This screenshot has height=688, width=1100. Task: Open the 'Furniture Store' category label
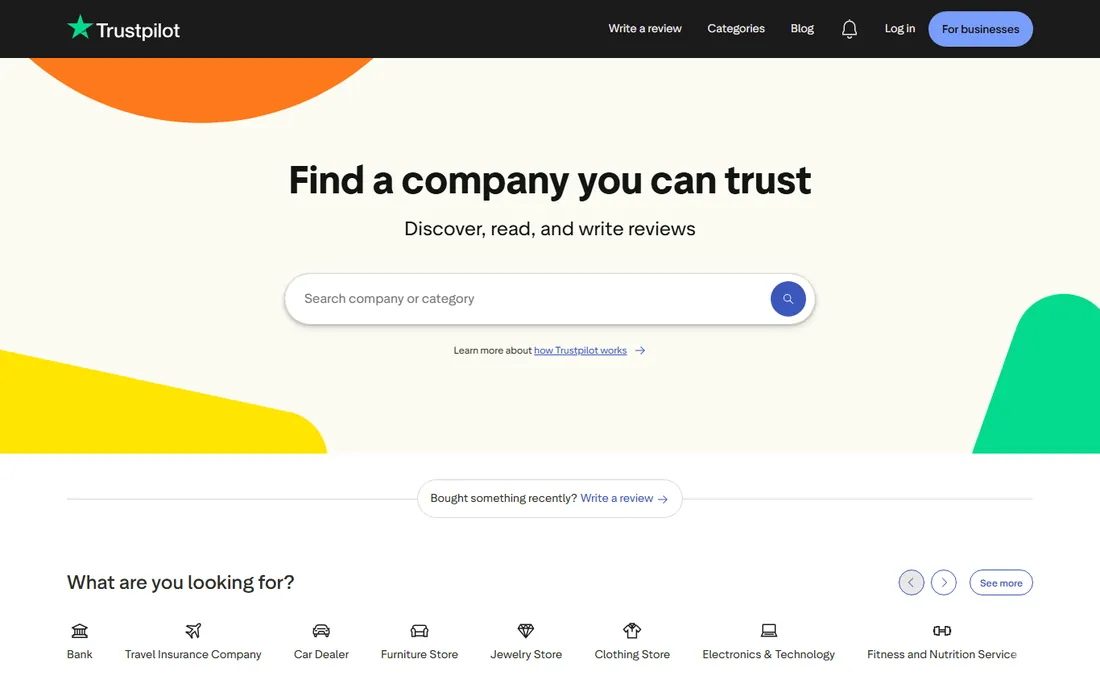point(420,654)
